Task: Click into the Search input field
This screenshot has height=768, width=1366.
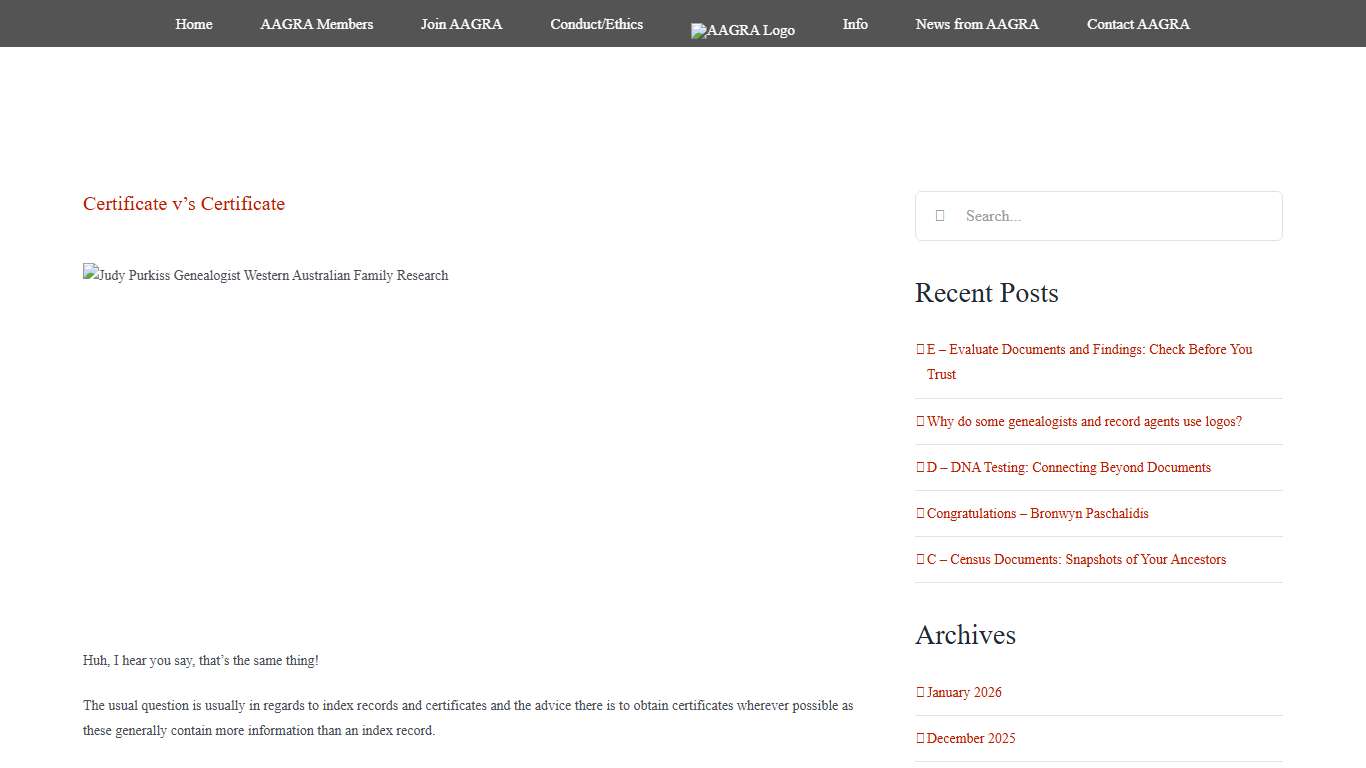Action: pos(1115,216)
